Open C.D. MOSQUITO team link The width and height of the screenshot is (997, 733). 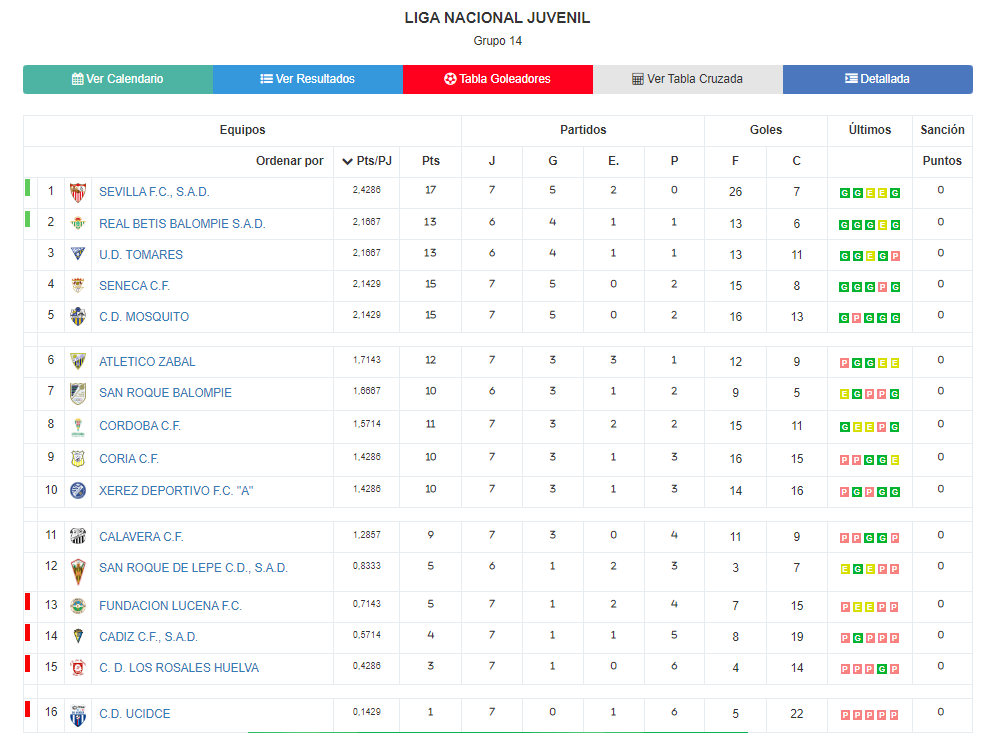pos(144,317)
